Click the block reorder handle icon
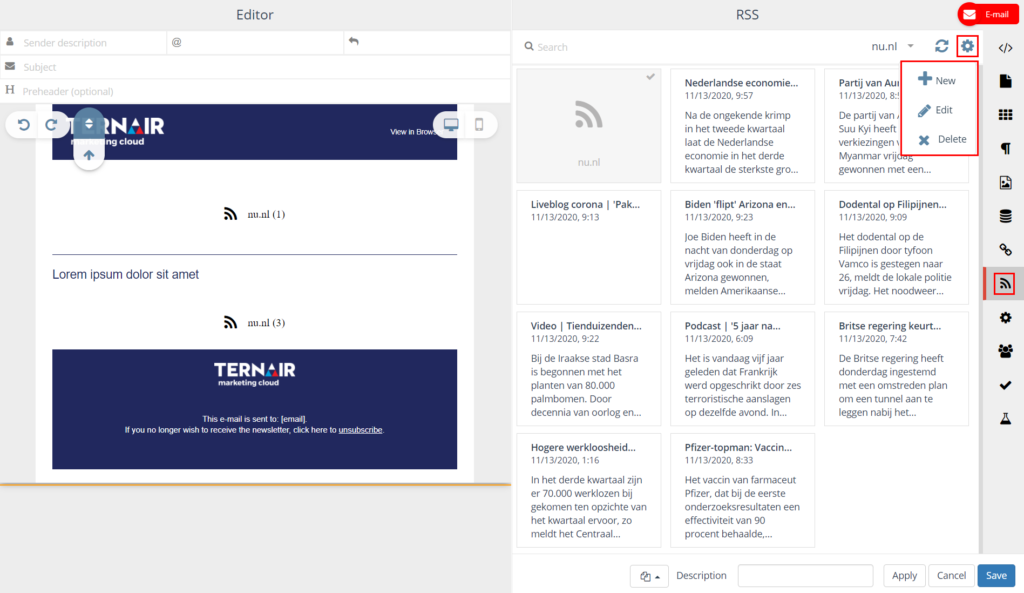The image size is (1024, 593). pyautogui.click(x=89, y=124)
